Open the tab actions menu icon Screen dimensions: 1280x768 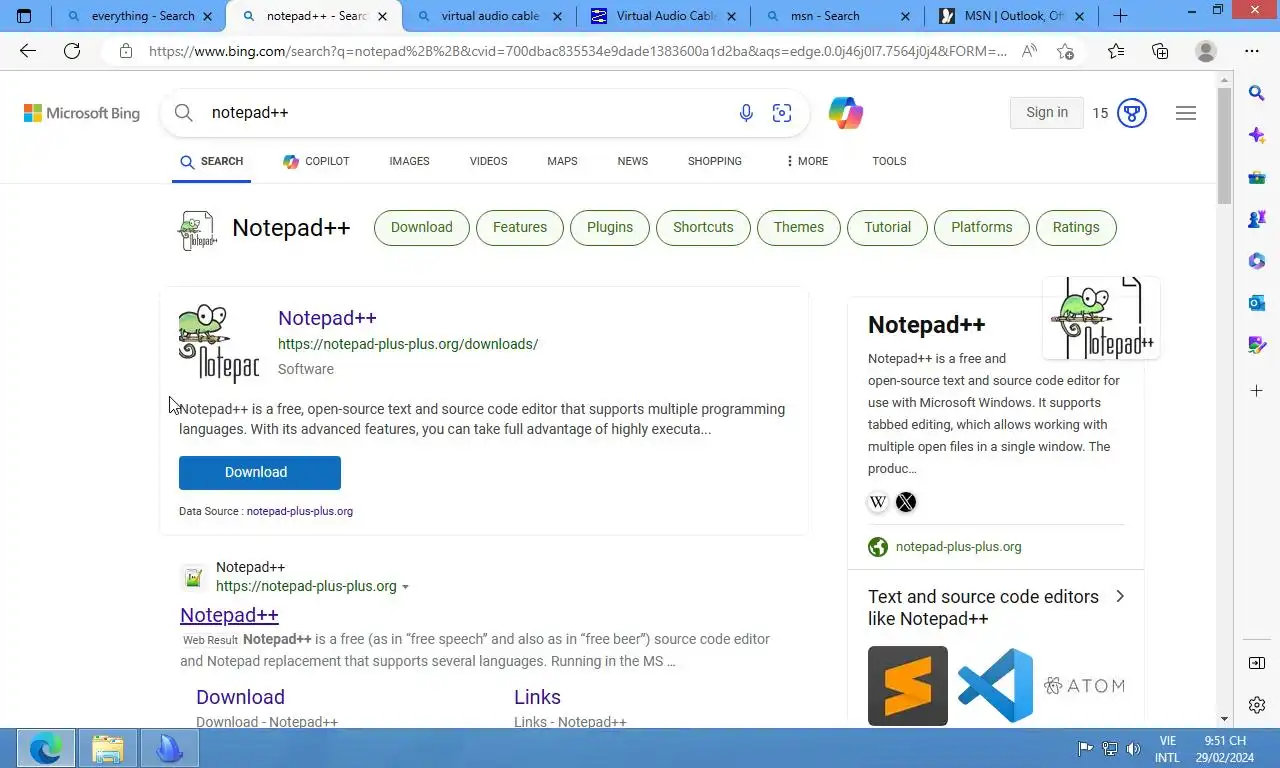[24, 16]
